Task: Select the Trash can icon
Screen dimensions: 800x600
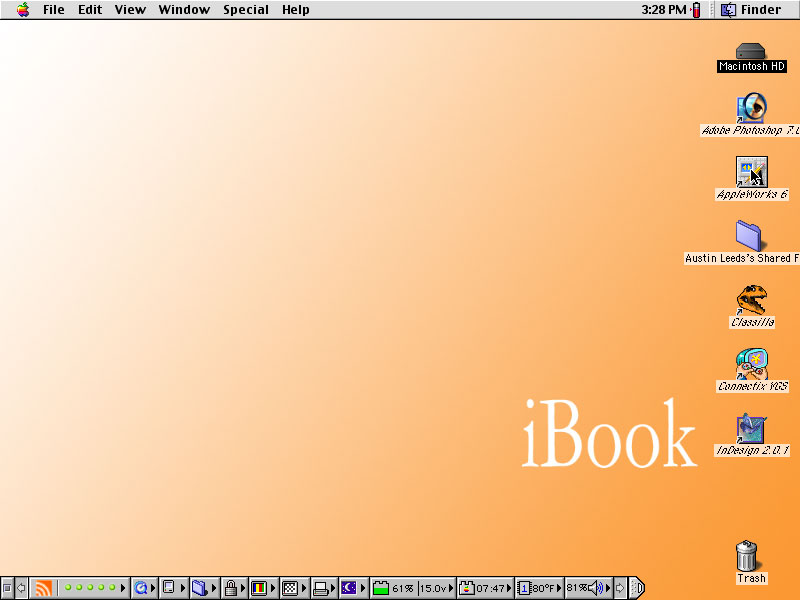Action: point(747,556)
